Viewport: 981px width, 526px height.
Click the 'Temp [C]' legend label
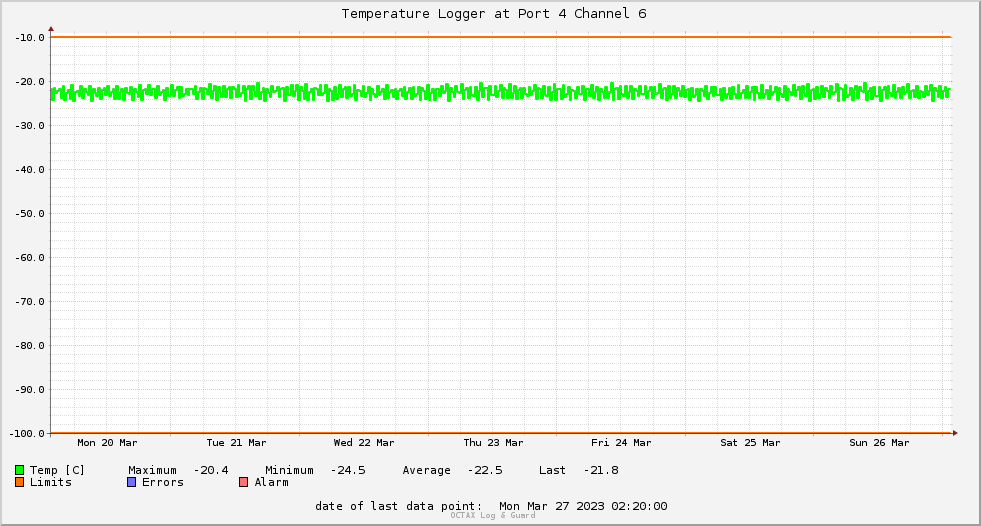pyautogui.click(x=57, y=470)
